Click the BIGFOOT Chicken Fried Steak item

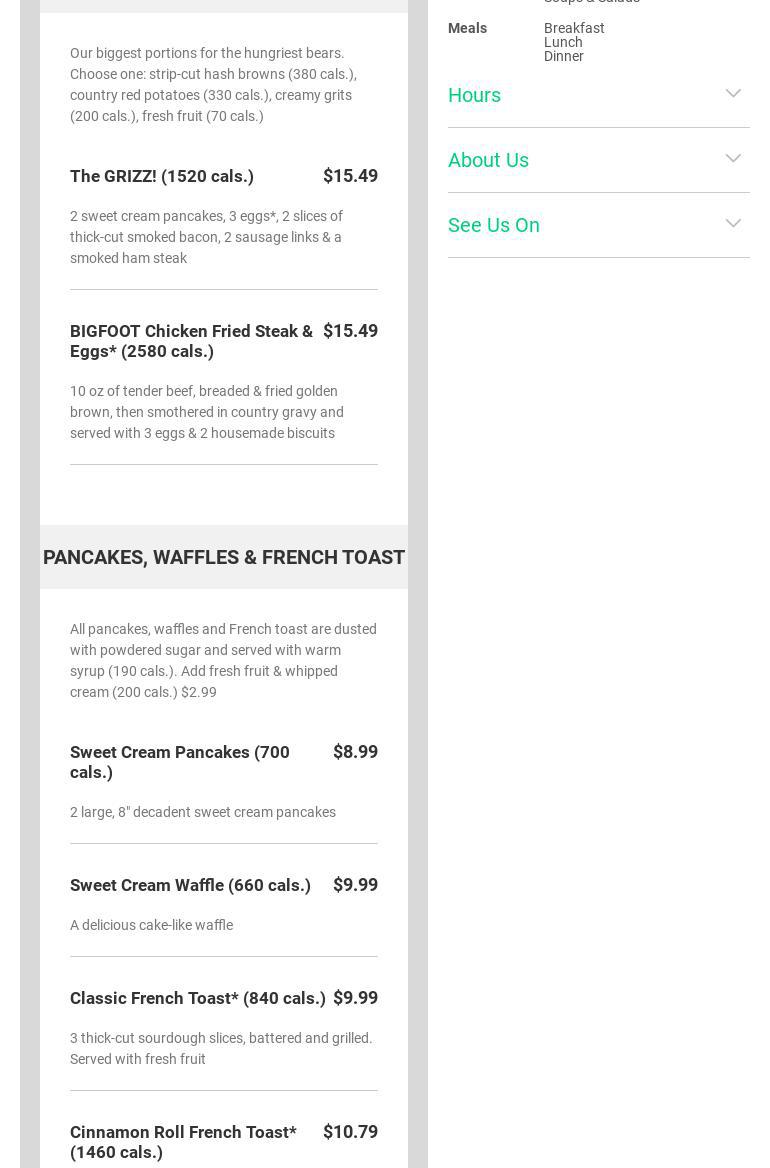191,341
